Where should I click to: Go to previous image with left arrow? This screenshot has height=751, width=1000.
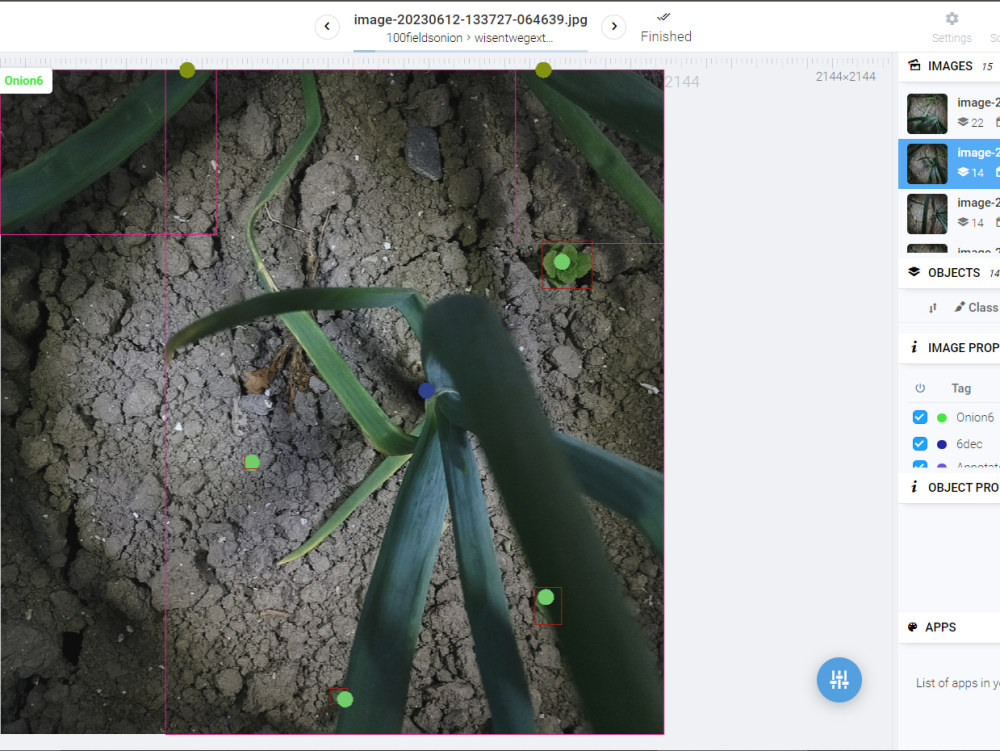pos(327,27)
